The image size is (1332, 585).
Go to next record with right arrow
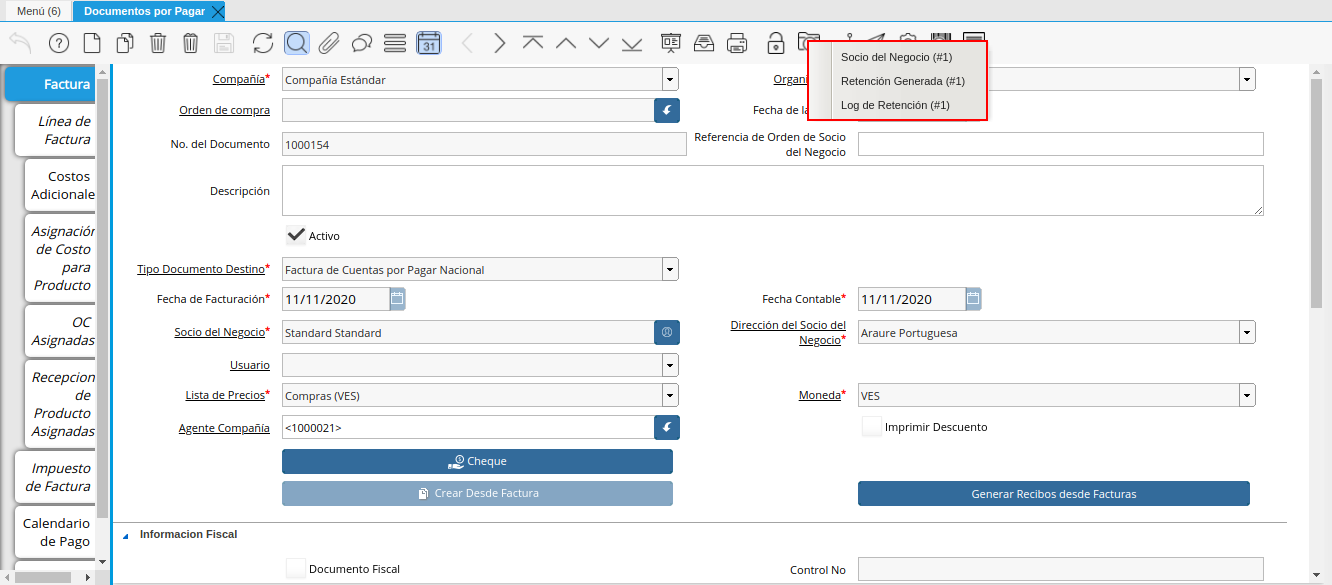499,43
